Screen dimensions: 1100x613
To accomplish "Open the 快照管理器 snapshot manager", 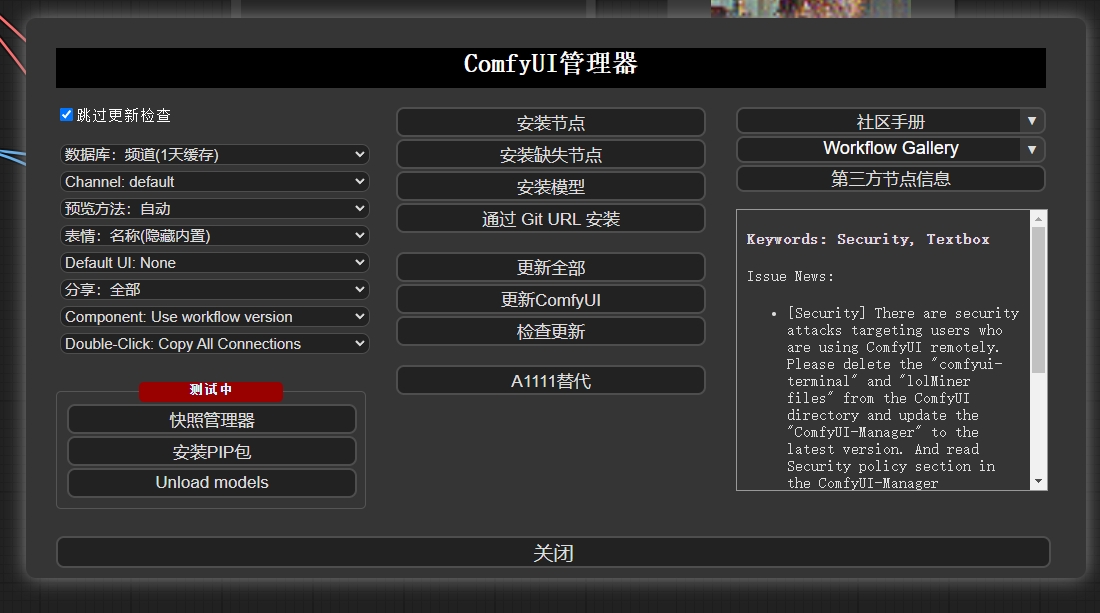I will coord(211,419).
